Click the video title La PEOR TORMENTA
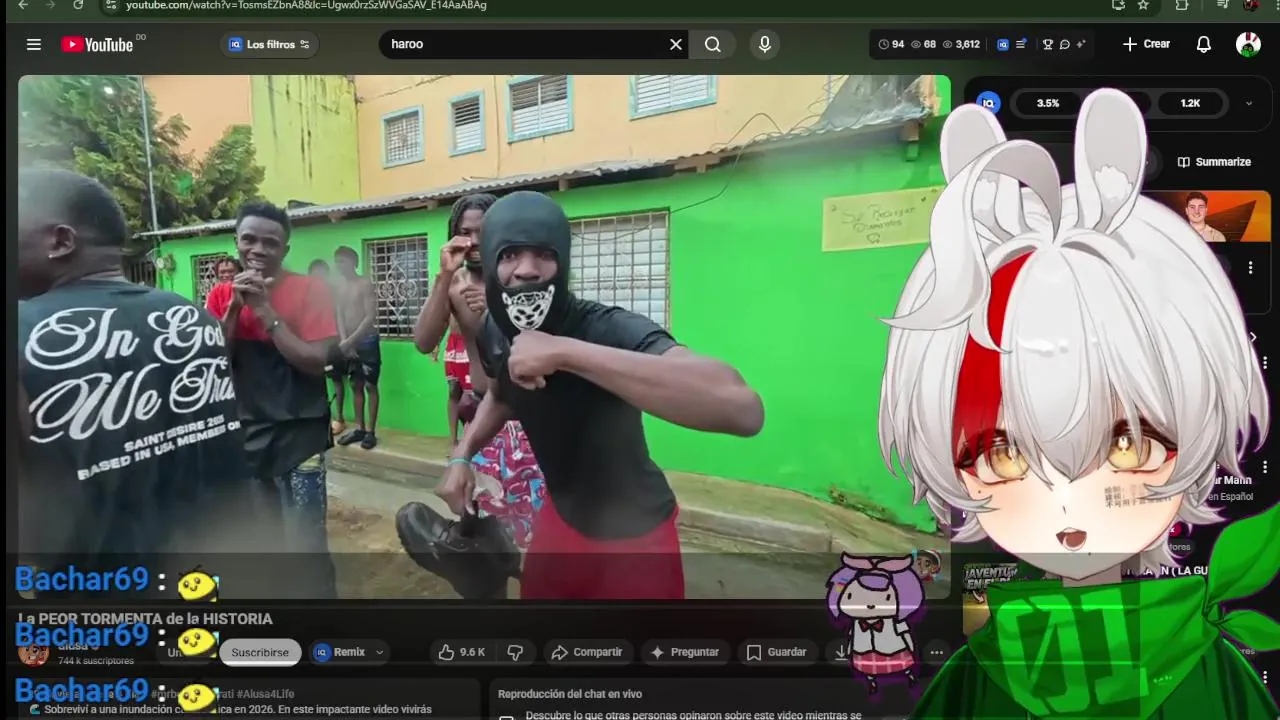The image size is (1280, 720). [145, 619]
